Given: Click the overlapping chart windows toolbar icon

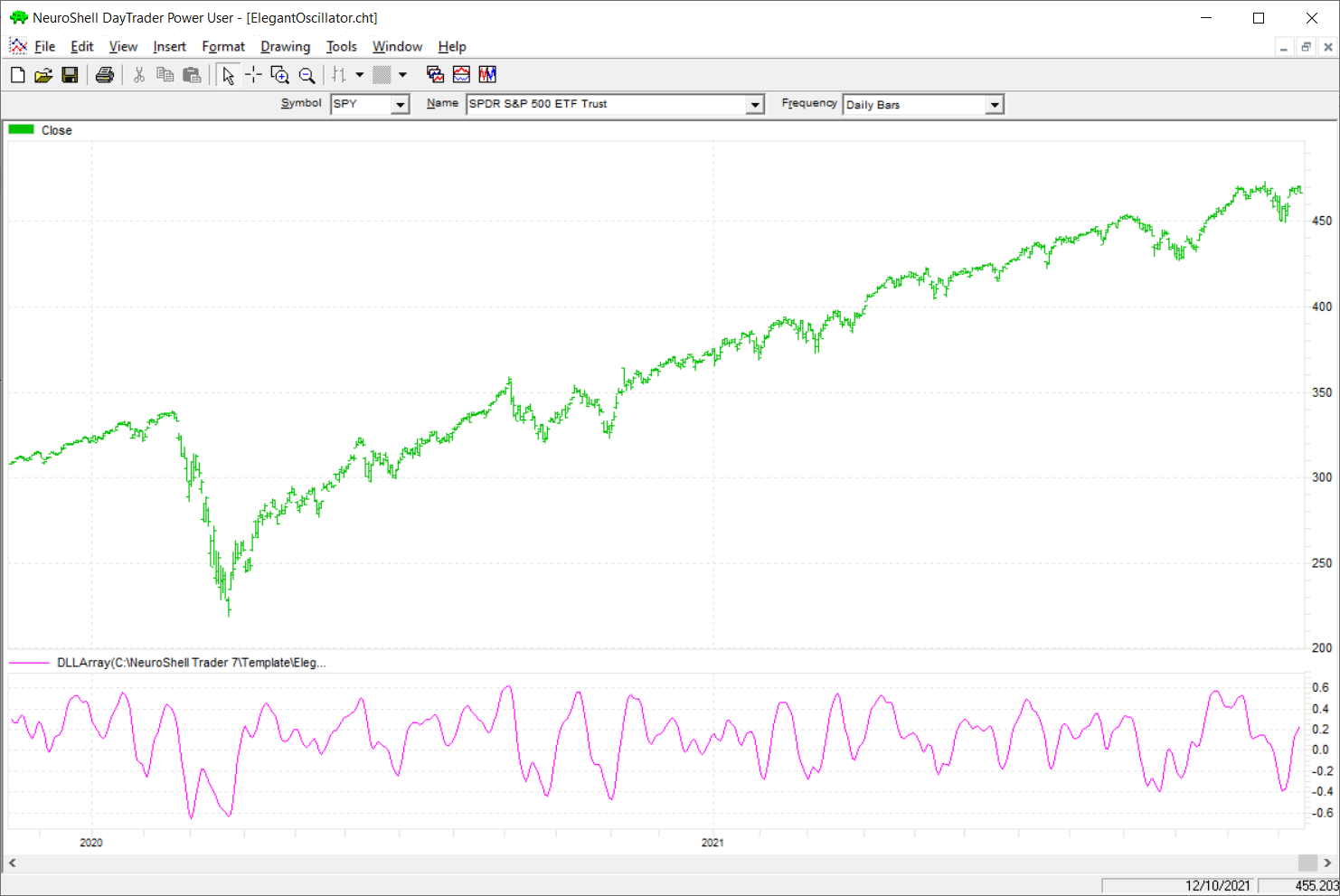Looking at the screenshot, I should (x=435, y=75).
